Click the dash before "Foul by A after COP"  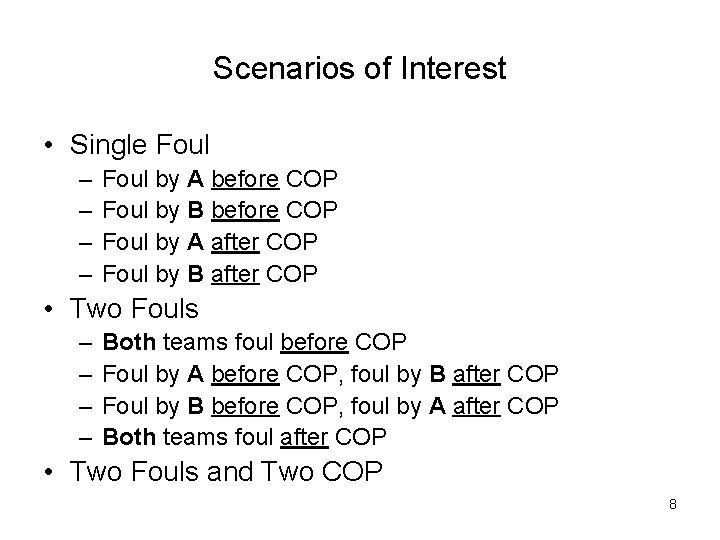[x=79, y=242]
